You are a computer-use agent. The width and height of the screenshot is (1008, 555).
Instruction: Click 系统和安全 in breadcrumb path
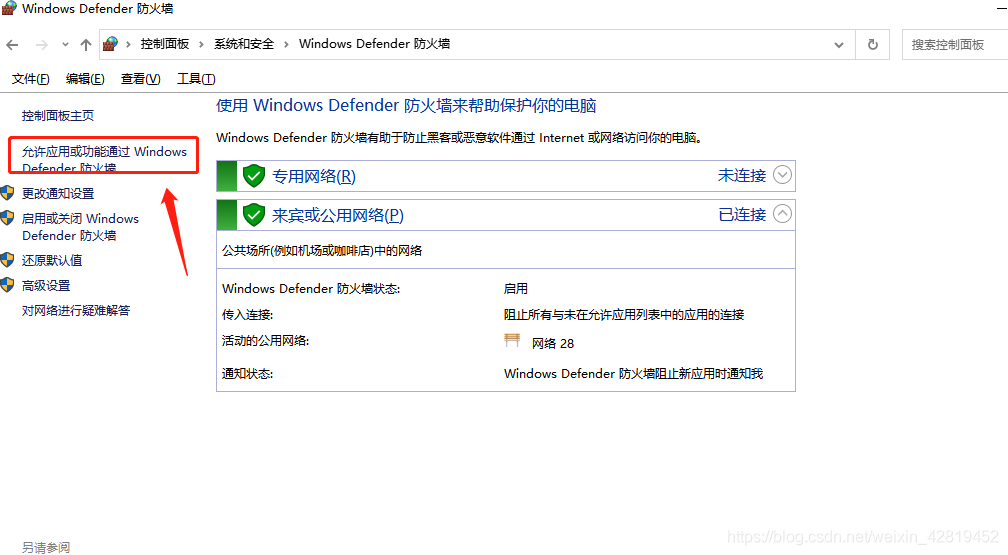[244, 44]
